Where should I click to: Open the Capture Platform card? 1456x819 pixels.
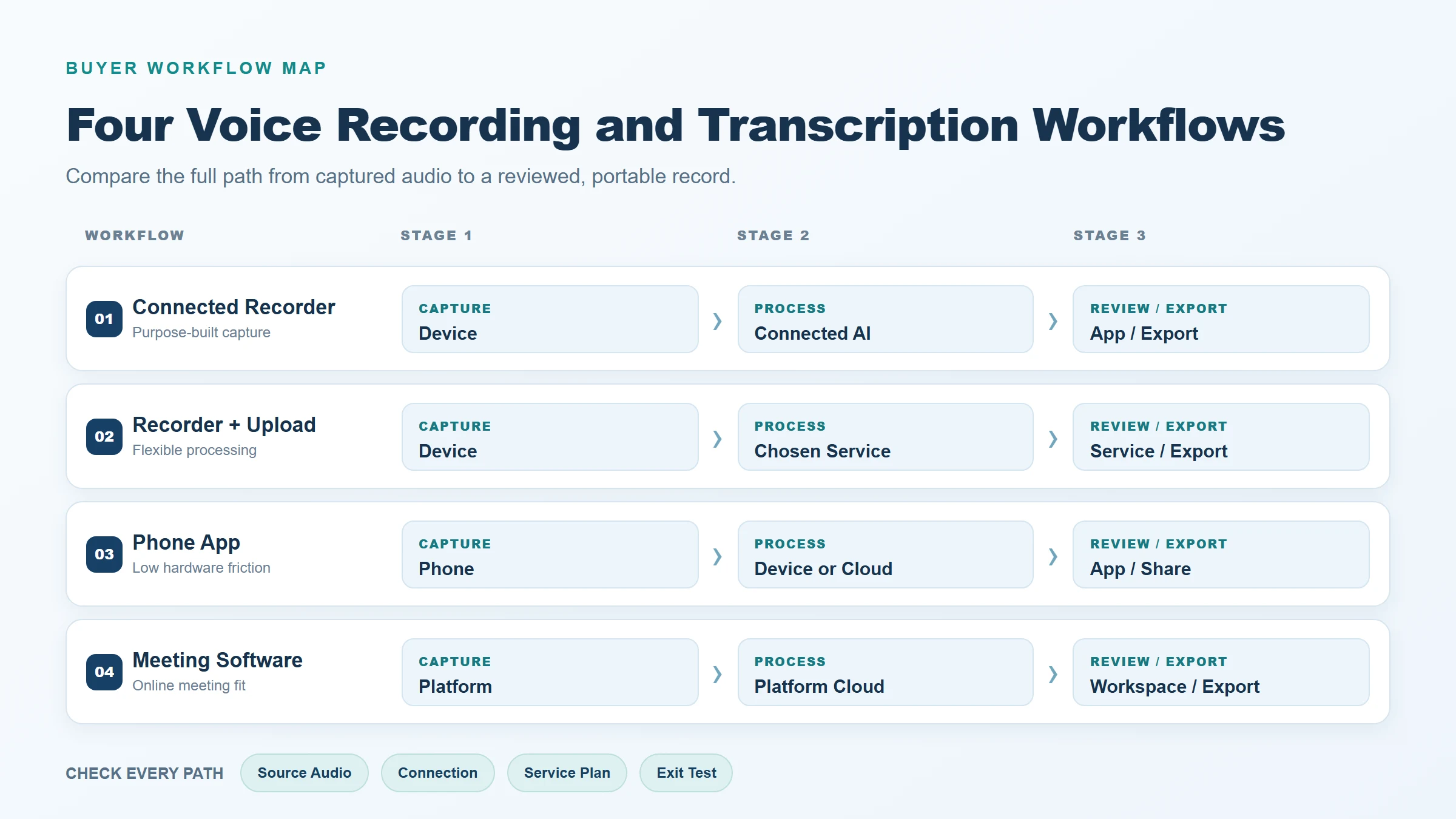tap(550, 672)
